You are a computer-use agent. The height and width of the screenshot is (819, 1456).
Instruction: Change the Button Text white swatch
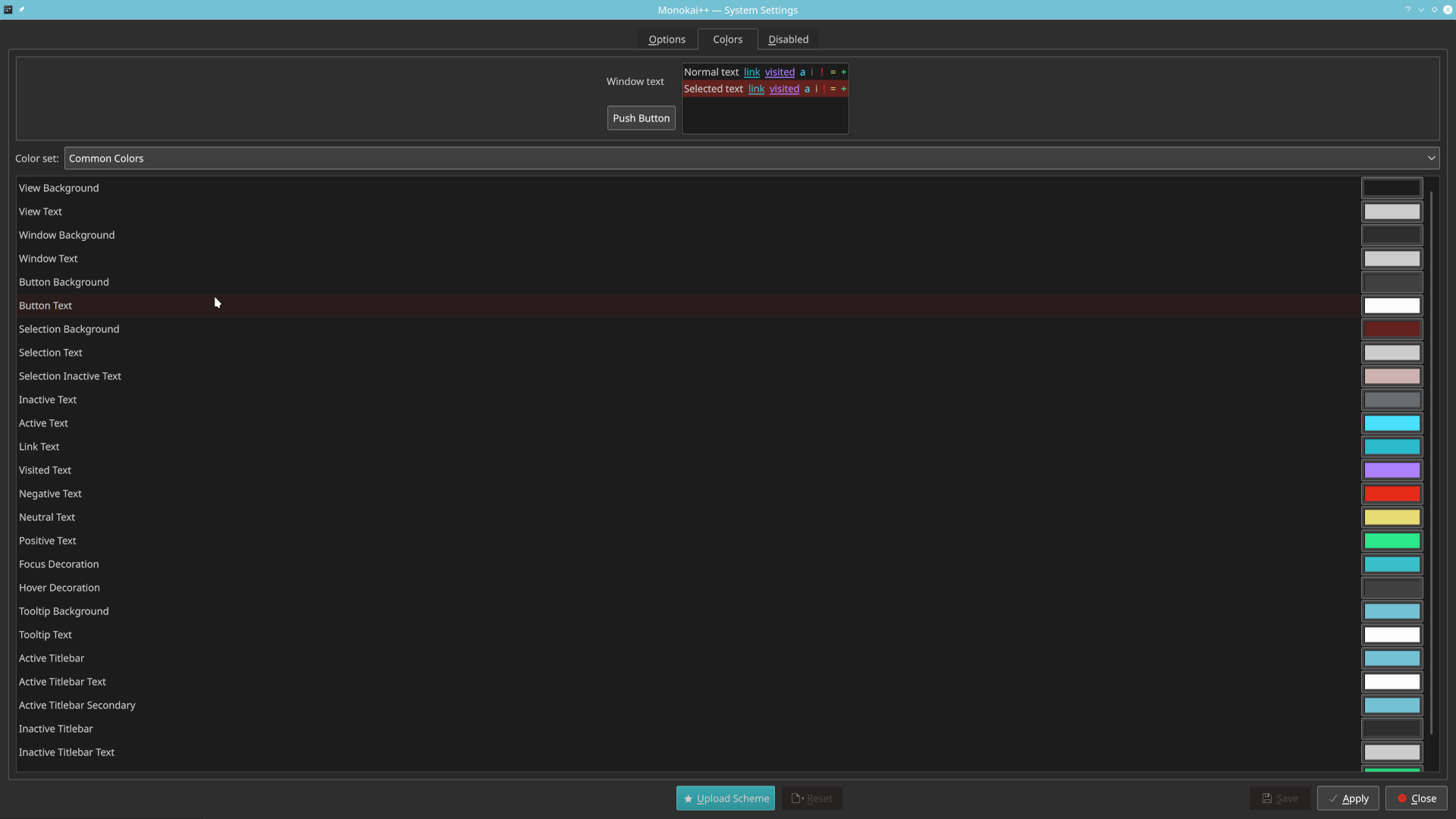click(x=1392, y=306)
